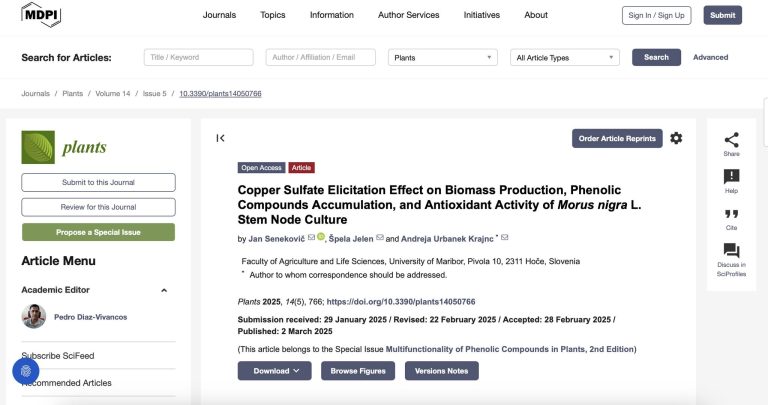
Task: Click the Cite quotation icon
Action: click(x=731, y=214)
